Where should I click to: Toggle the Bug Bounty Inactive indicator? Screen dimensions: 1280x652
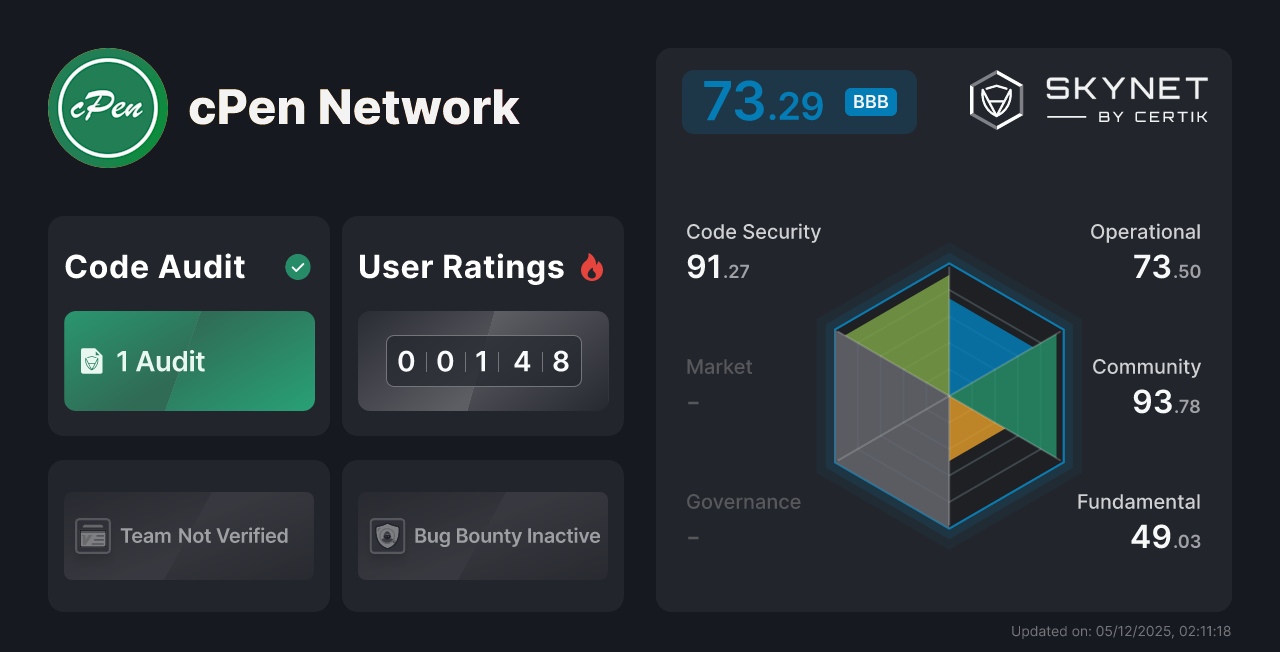click(482, 536)
